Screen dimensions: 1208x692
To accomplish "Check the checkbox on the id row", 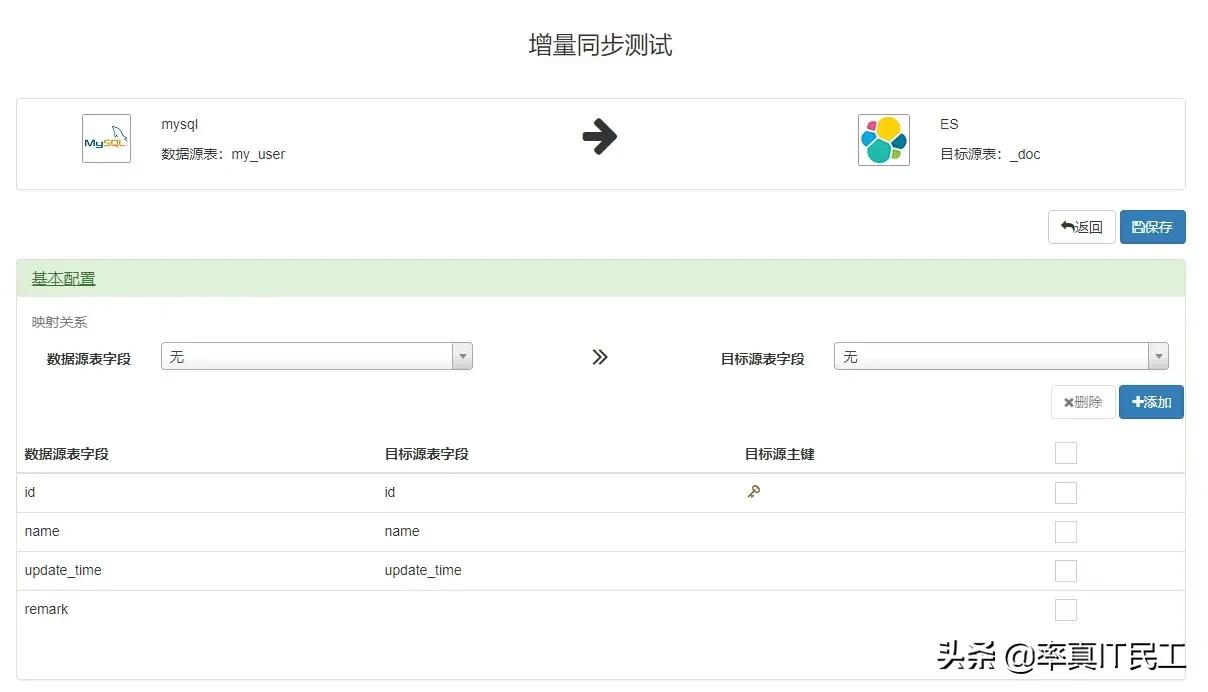I will pos(1065,492).
